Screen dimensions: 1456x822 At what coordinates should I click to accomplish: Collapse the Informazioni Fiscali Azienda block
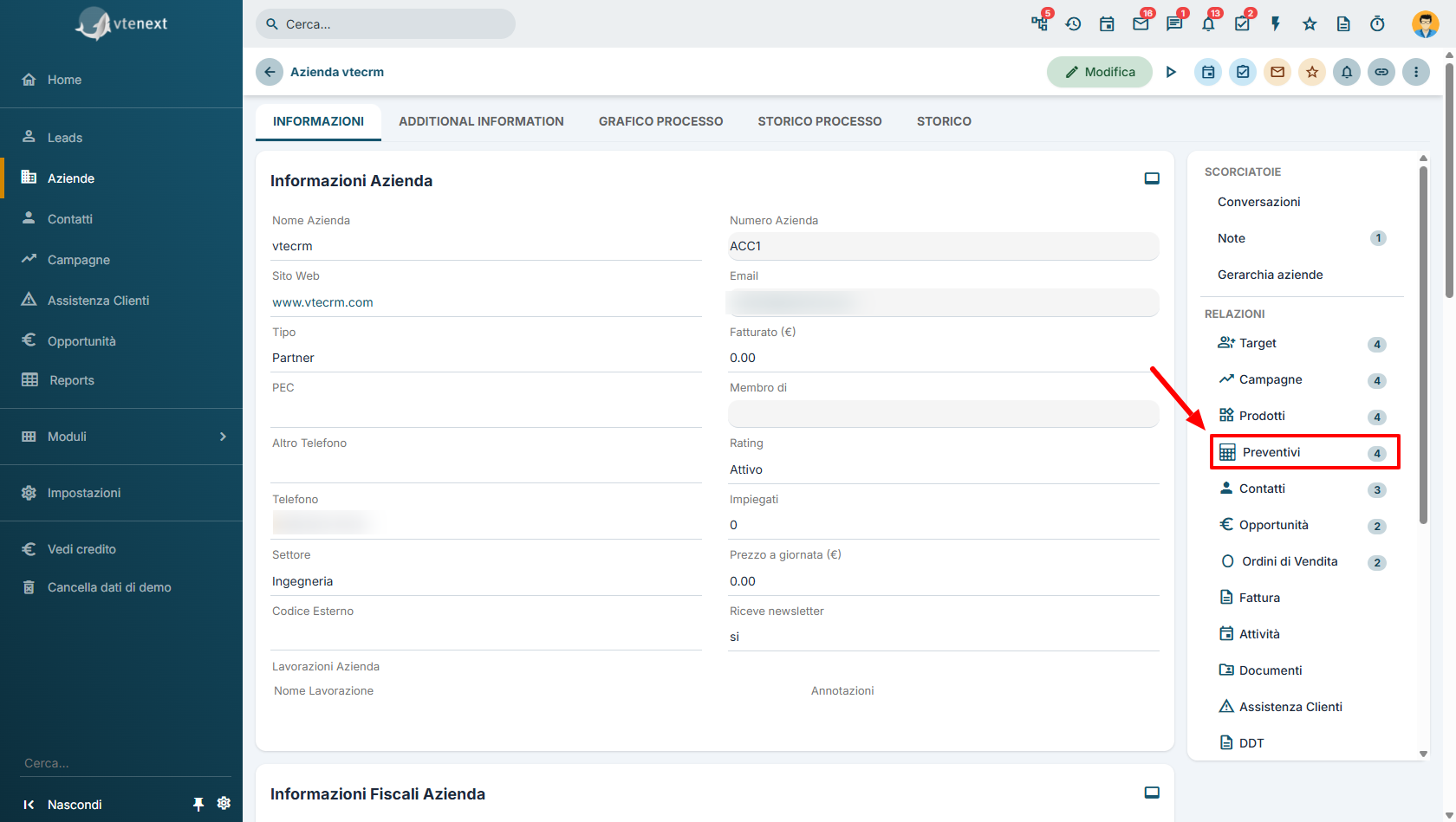tap(1152, 793)
